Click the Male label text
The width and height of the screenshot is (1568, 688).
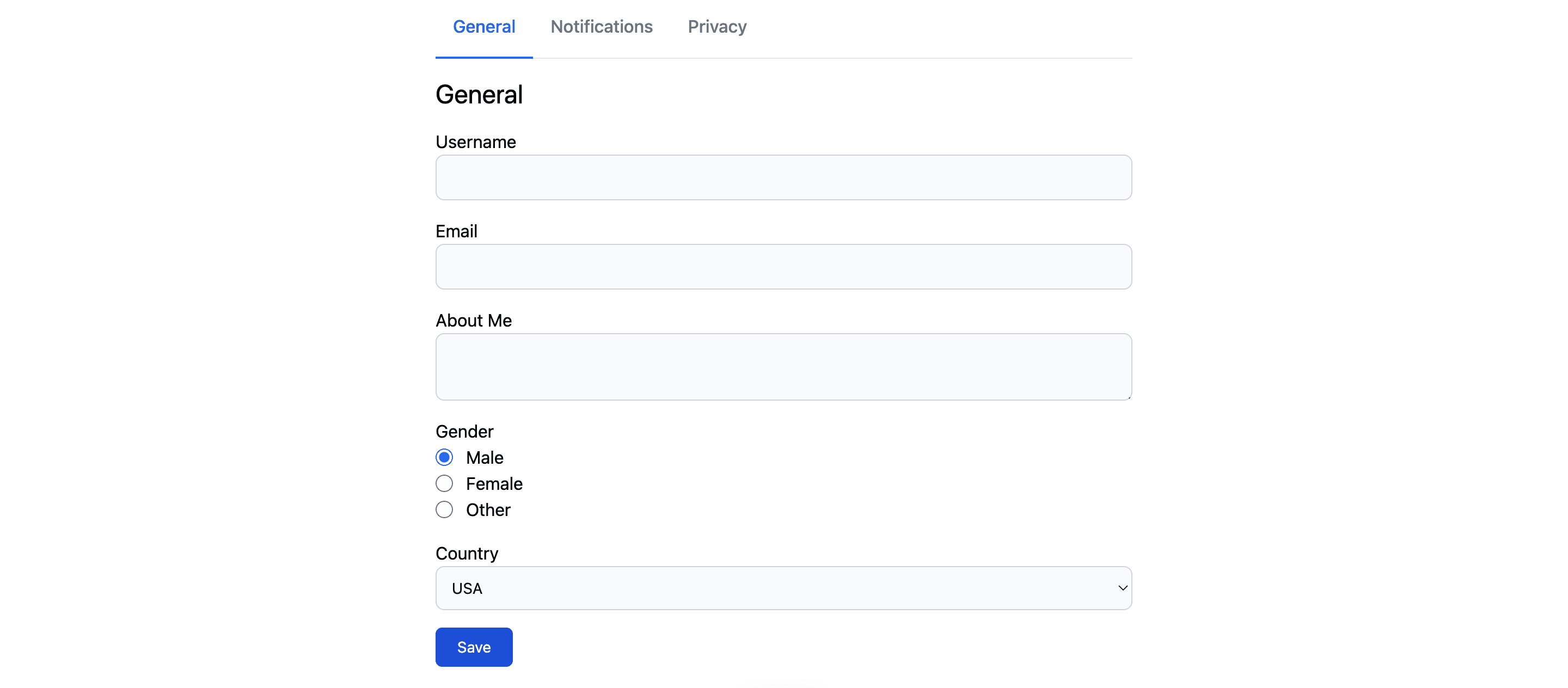point(485,457)
